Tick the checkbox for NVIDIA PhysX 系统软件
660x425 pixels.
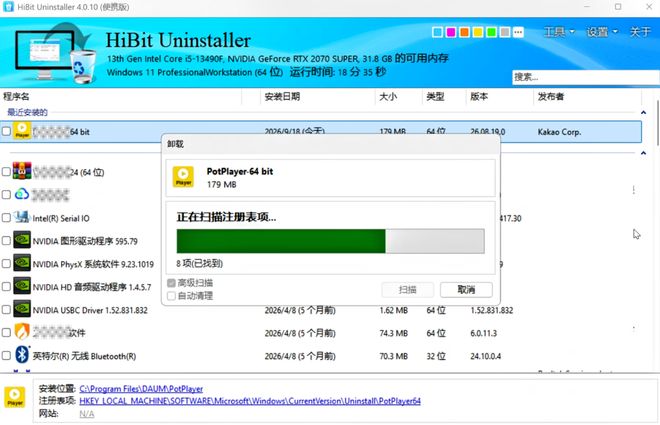[6, 263]
